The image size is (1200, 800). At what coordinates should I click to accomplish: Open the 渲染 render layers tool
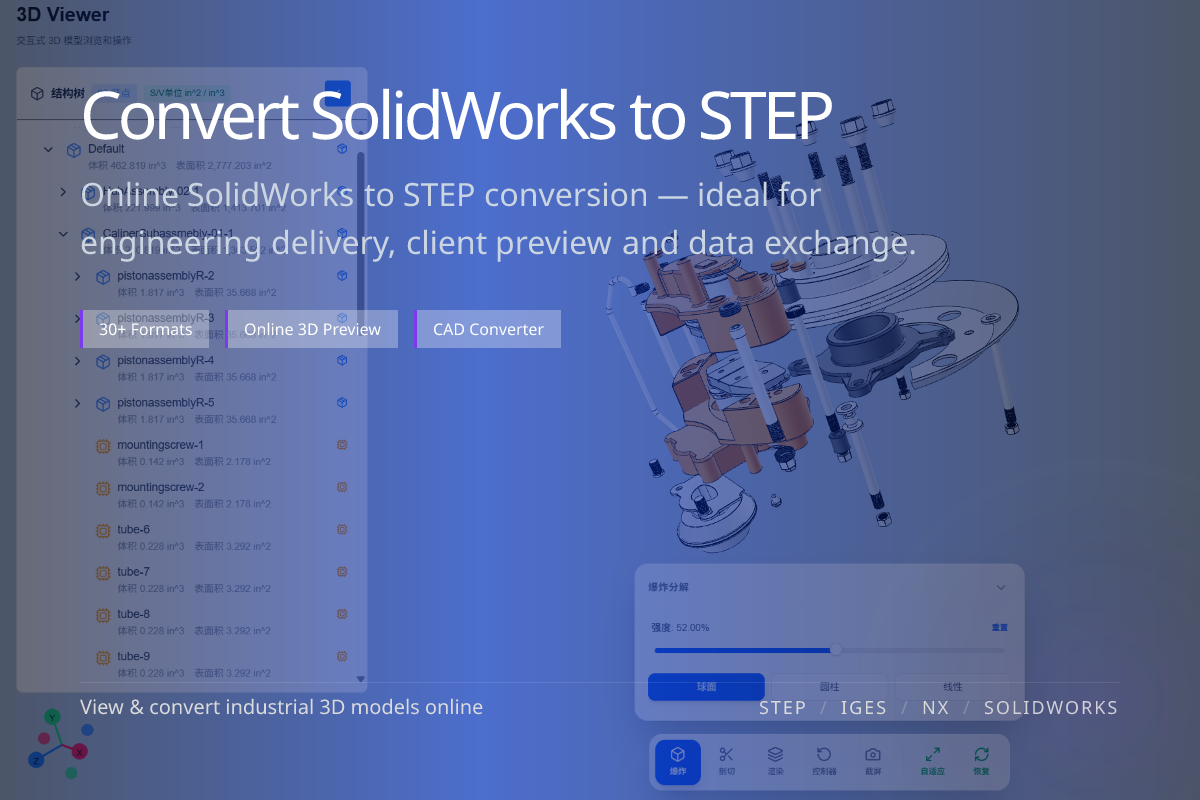click(x=775, y=761)
